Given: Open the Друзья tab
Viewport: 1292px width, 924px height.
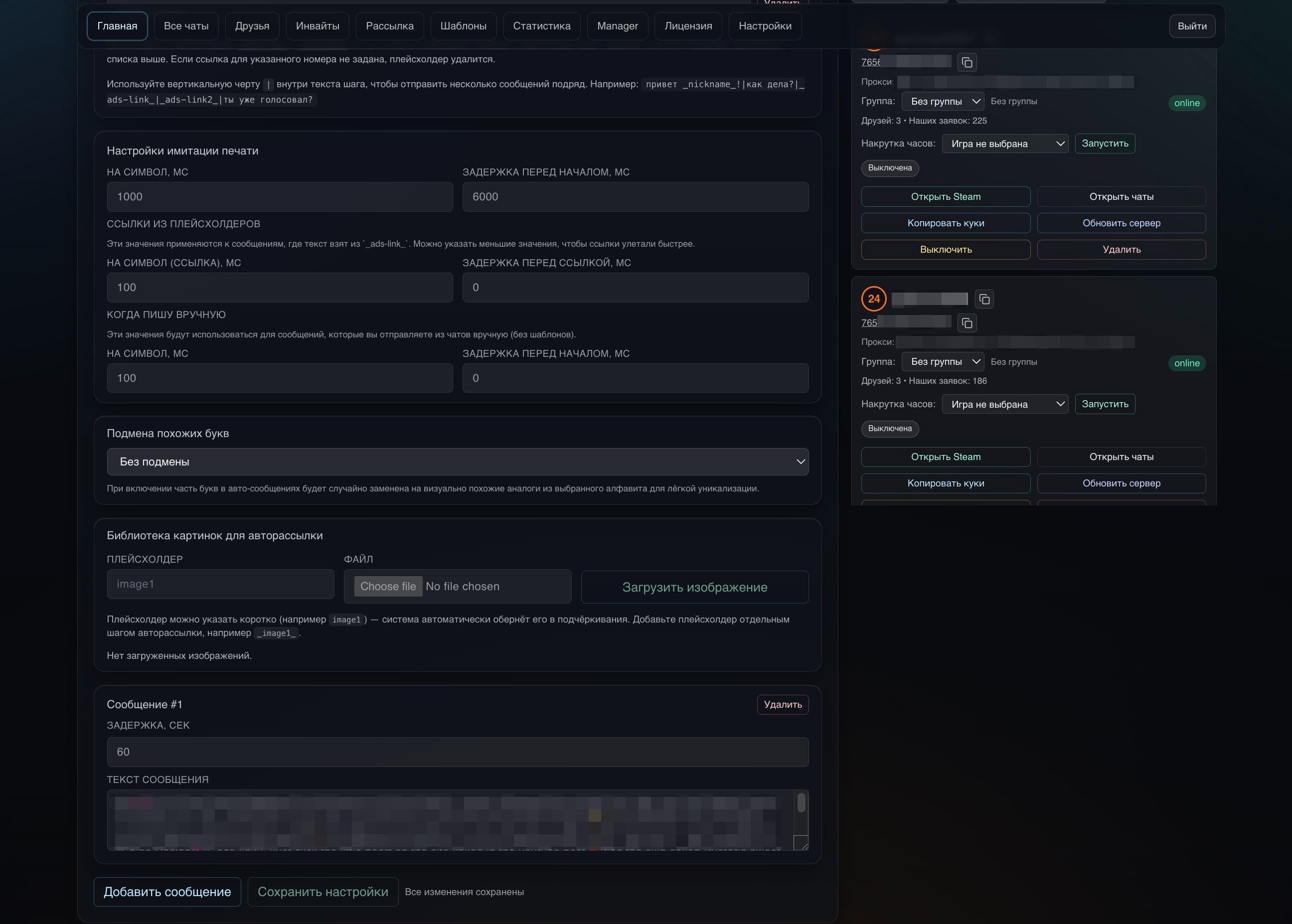Looking at the screenshot, I should coord(252,26).
